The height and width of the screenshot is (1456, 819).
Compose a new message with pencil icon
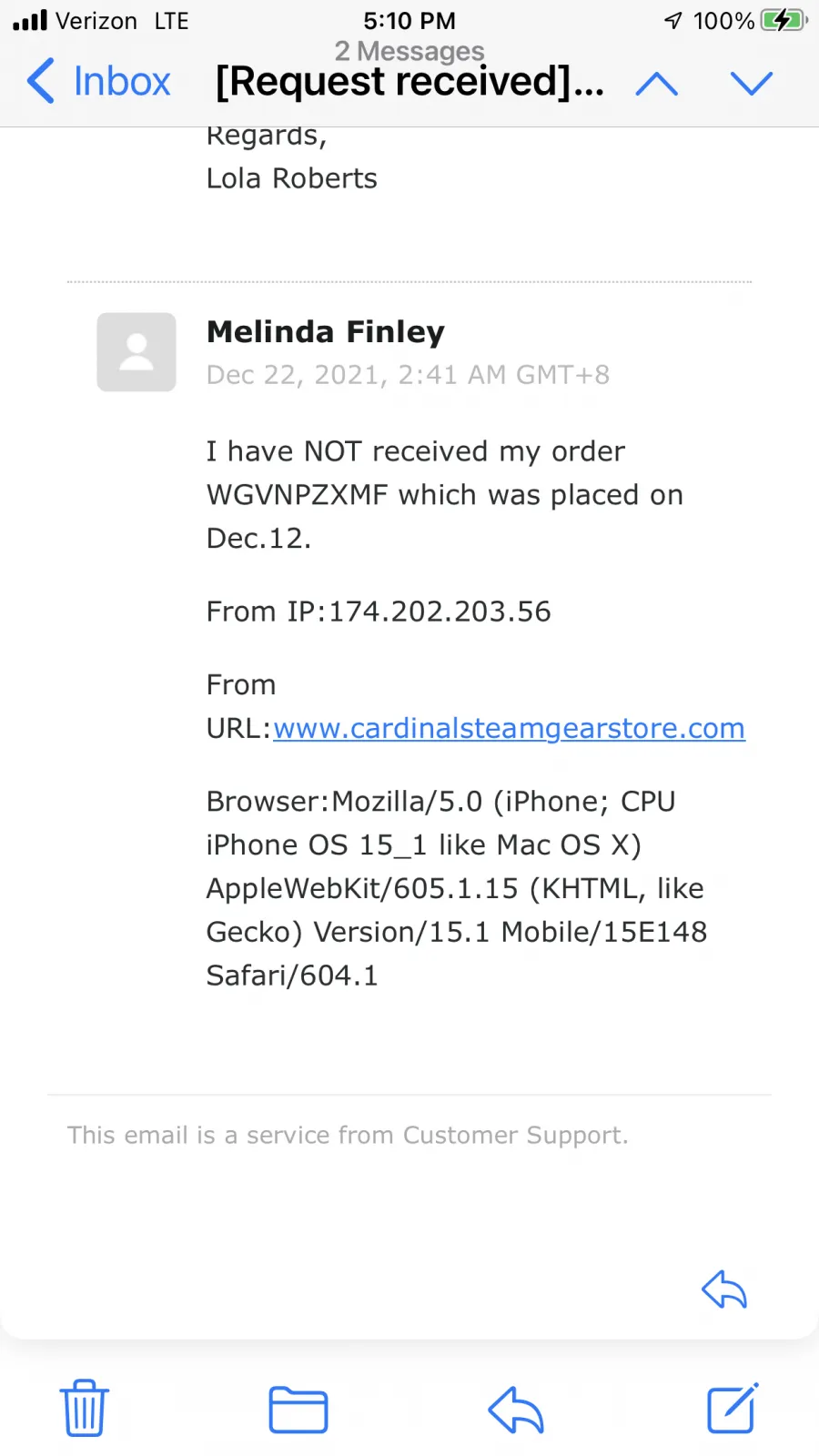[x=733, y=1408]
